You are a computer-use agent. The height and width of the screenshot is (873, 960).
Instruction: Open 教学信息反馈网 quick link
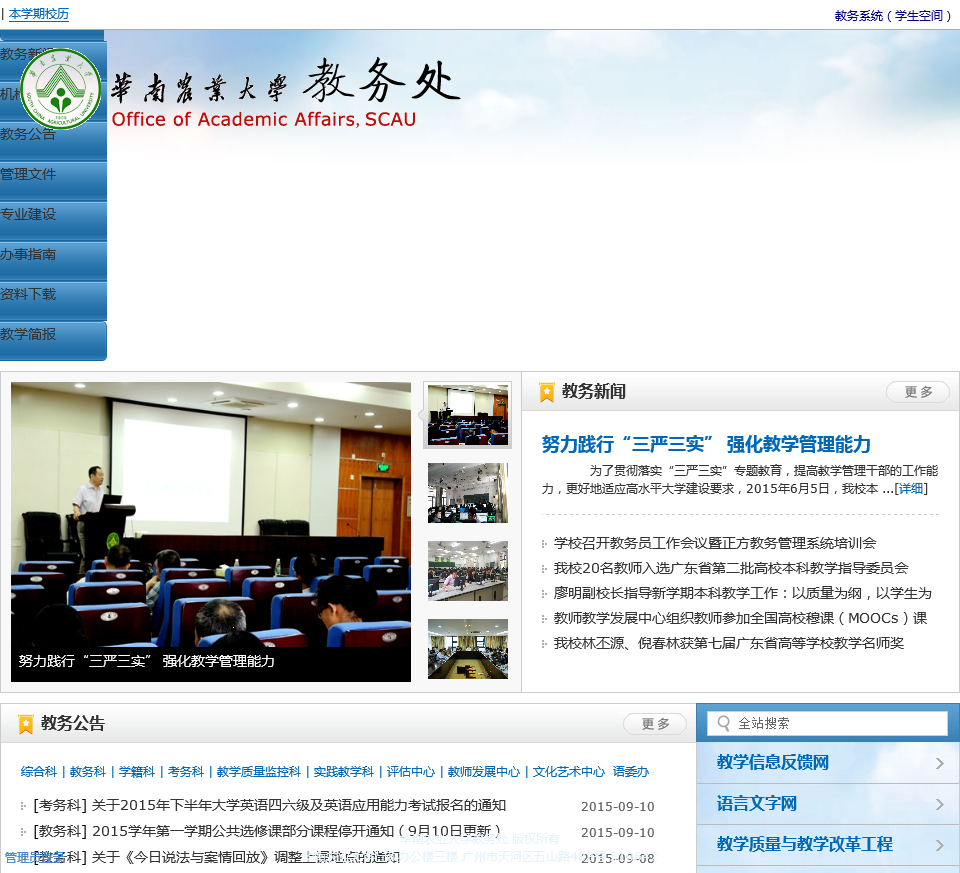pyautogui.click(x=773, y=763)
